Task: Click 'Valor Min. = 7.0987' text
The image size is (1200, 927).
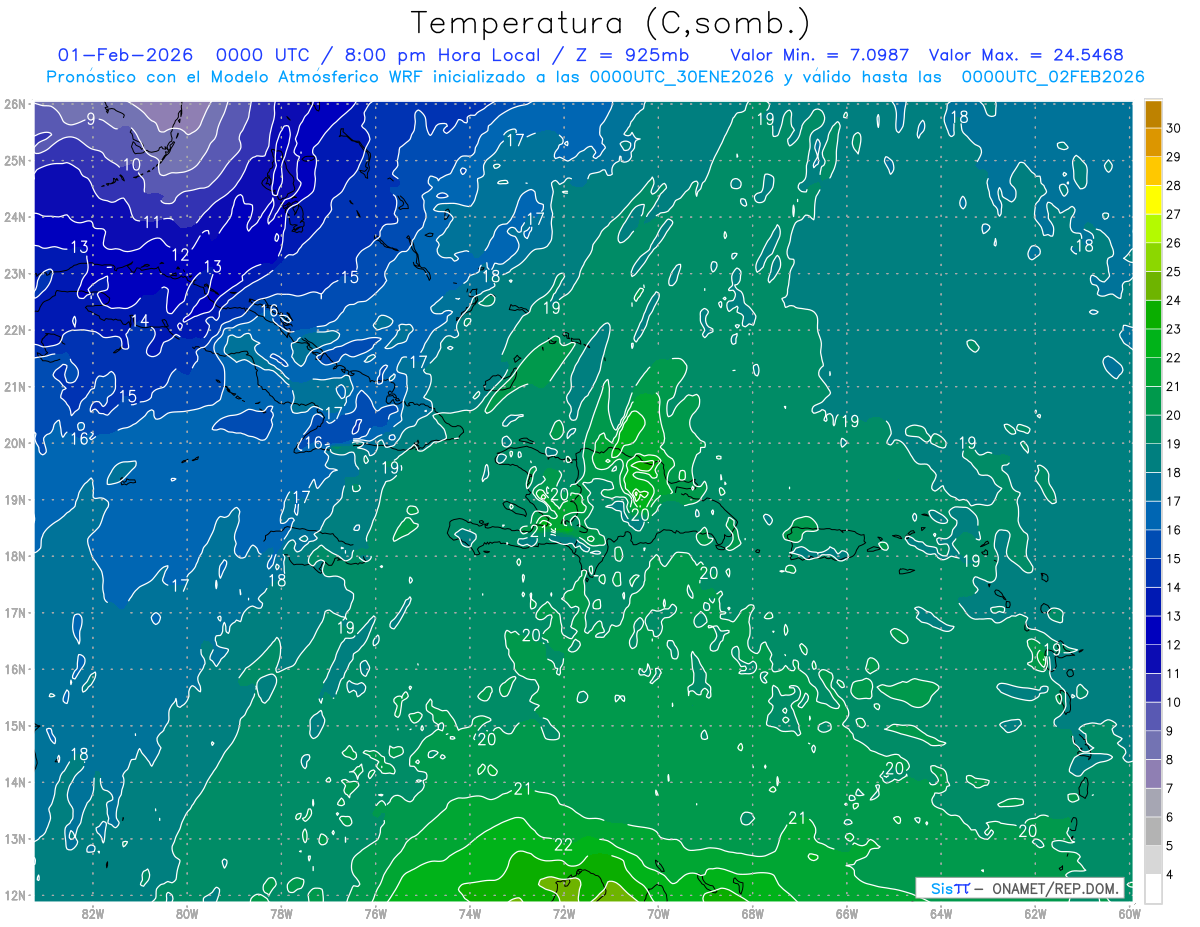Action: point(822,55)
